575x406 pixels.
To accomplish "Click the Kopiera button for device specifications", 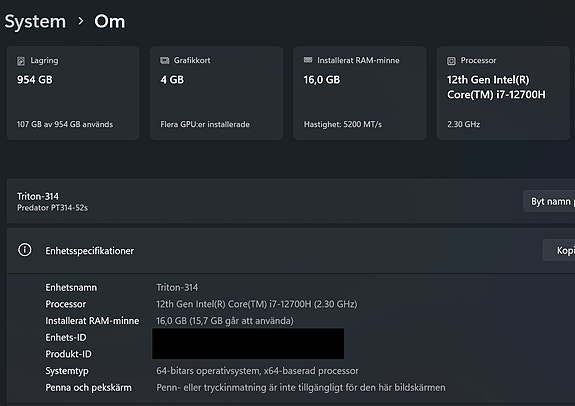I will pyautogui.click(x=559, y=250).
